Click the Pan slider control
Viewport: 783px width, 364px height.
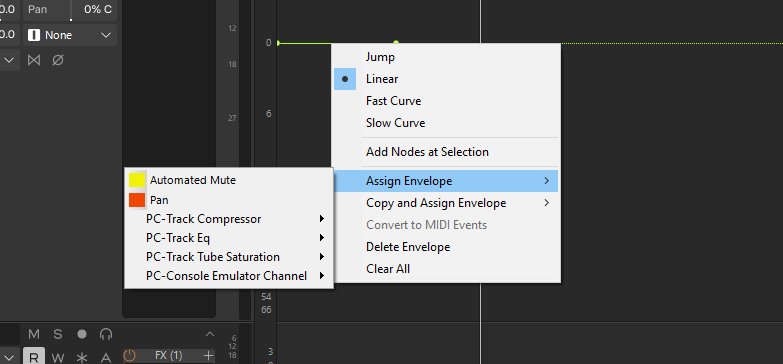pyautogui.click(x=70, y=9)
